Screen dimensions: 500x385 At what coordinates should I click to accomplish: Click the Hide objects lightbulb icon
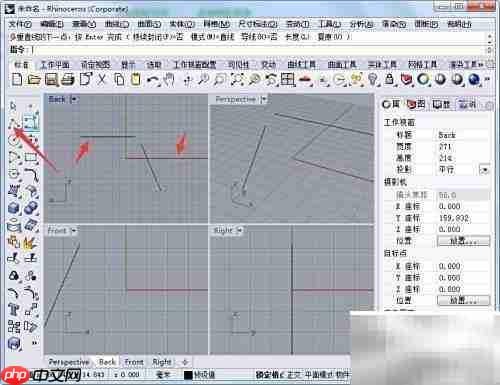pos(373,79)
